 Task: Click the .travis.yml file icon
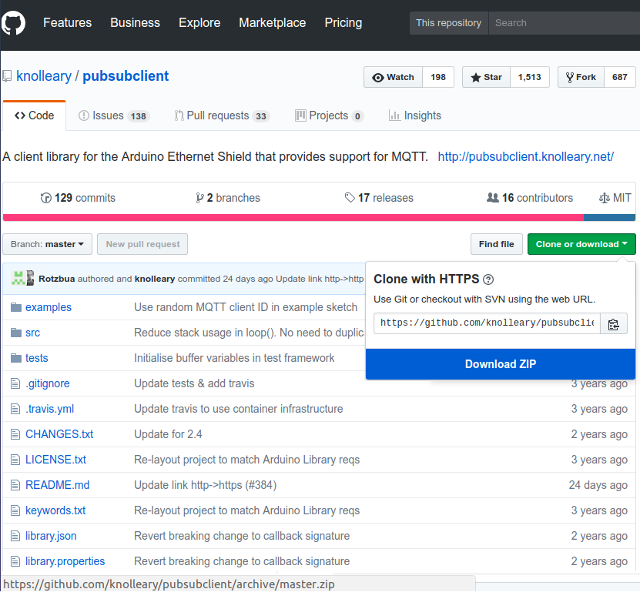pyautogui.click(x=16, y=409)
